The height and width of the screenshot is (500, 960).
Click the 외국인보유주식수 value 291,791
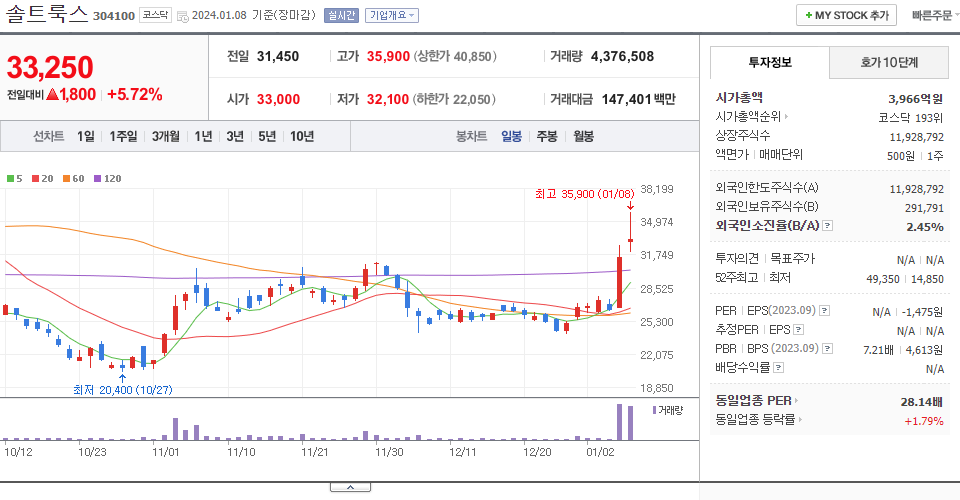tap(924, 208)
